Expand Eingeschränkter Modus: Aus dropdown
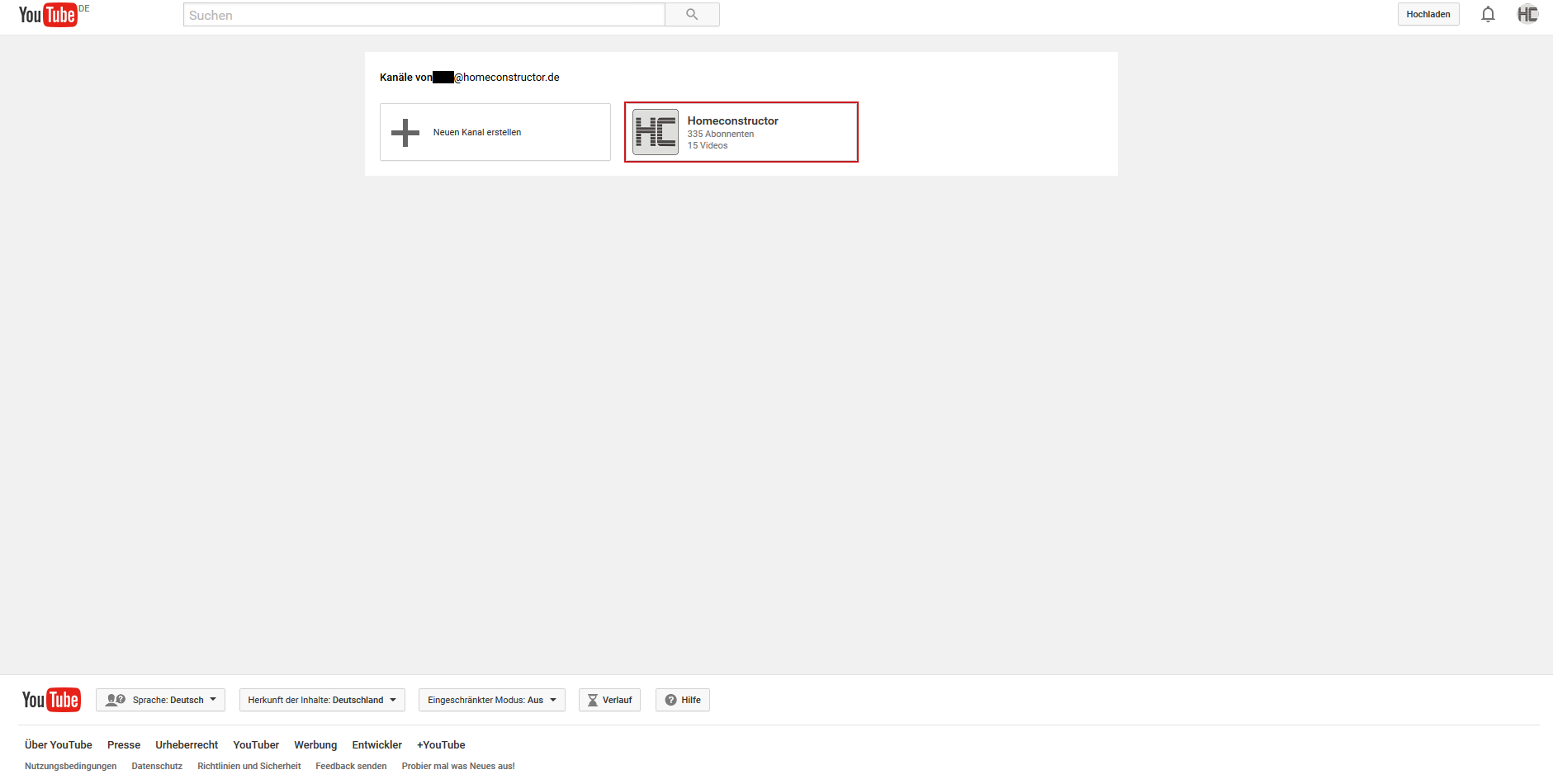1553x784 pixels. [492, 700]
